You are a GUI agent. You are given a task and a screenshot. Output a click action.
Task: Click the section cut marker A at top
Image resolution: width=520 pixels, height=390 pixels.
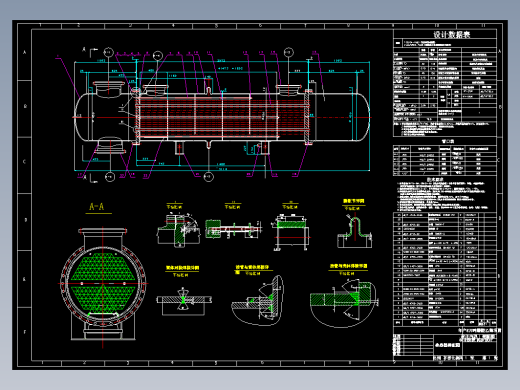coord(84,49)
